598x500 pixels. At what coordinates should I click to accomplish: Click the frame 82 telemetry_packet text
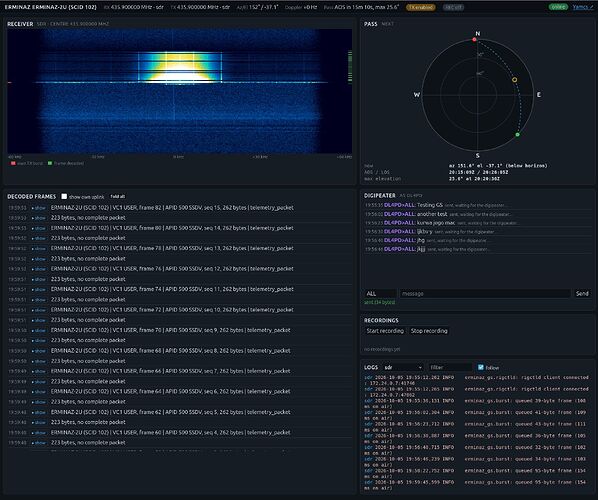[172, 208]
